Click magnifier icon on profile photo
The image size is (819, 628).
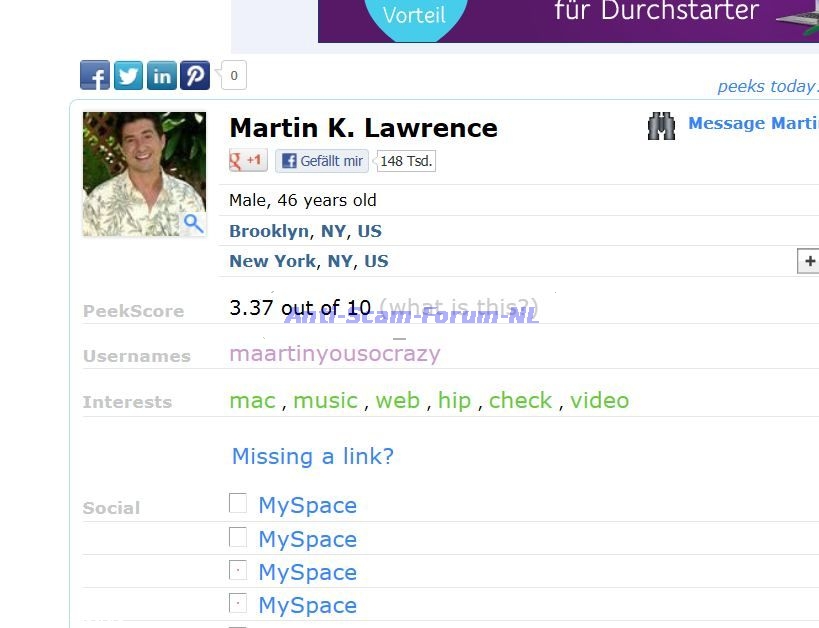[x=193, y=223]
